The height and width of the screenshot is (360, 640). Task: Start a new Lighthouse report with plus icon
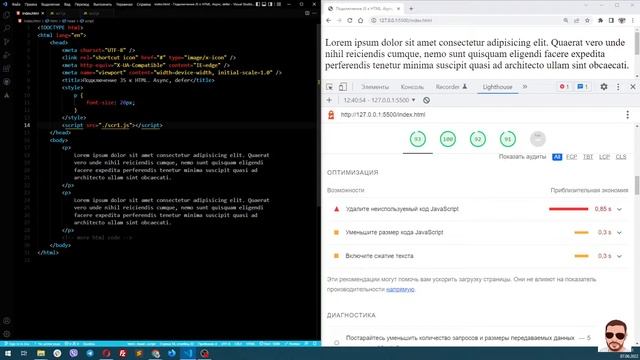(x=329, y=100)
